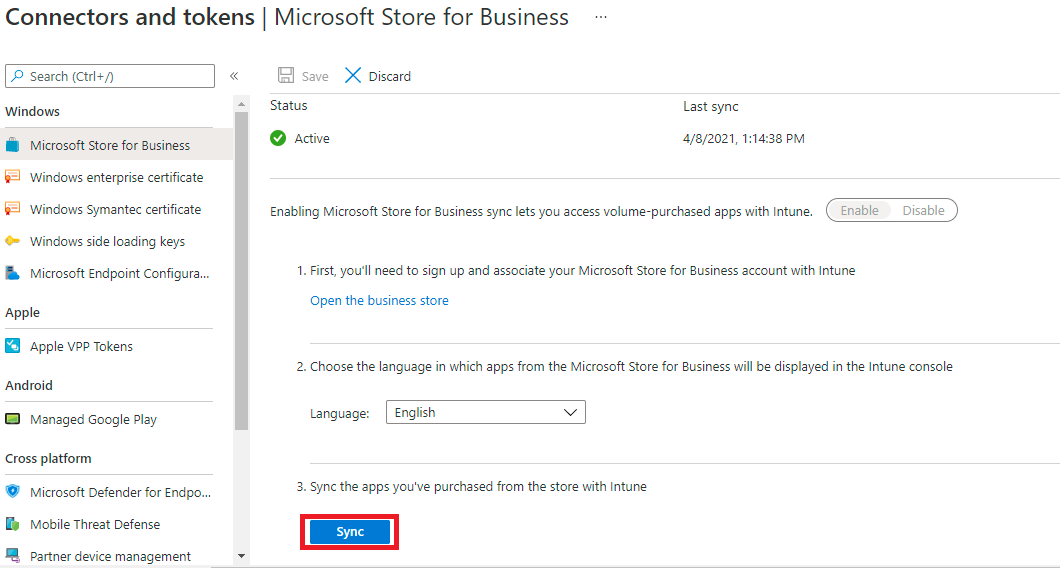This screenshot has height=568, width=1060.
Task: Click the Last sync column label
Action: pos(710,106)
